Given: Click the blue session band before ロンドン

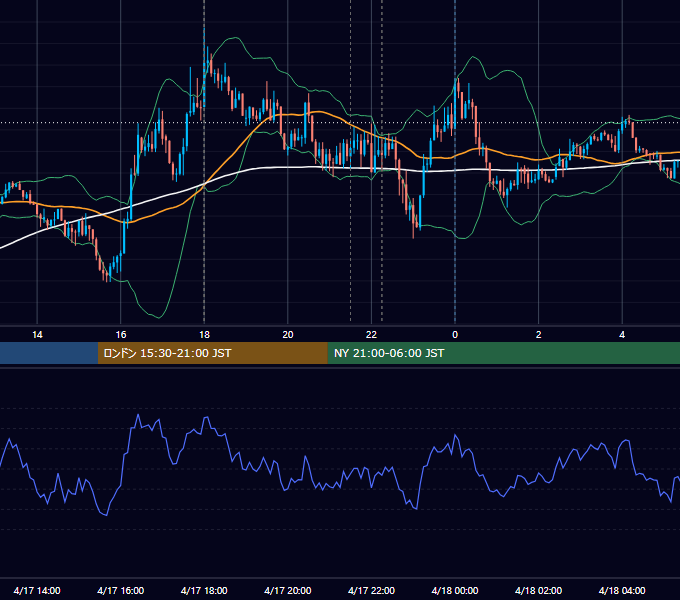Looking at the screenshot, I should coord(49,353).
